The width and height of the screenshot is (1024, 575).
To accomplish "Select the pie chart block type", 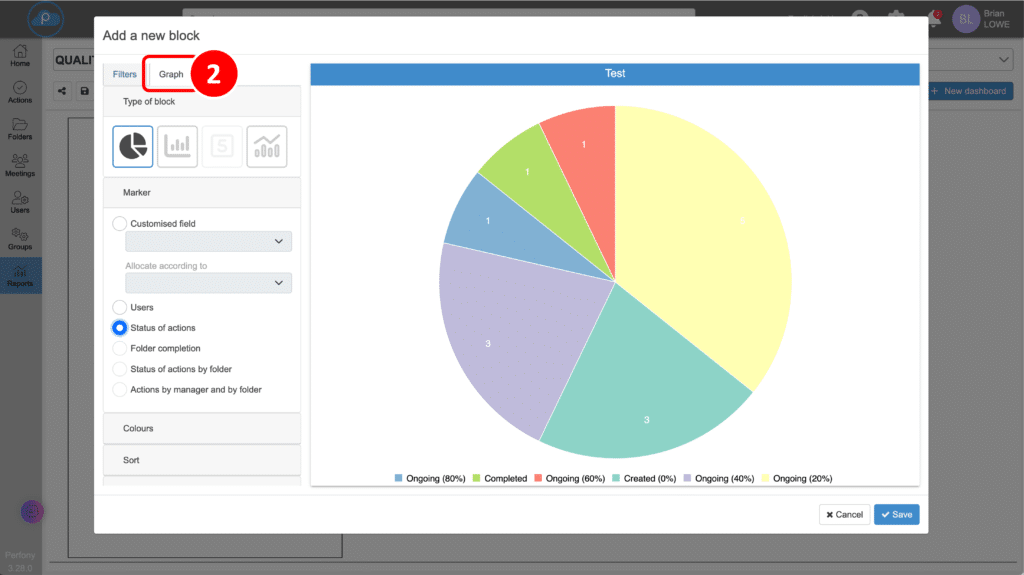I will (133, 146).
